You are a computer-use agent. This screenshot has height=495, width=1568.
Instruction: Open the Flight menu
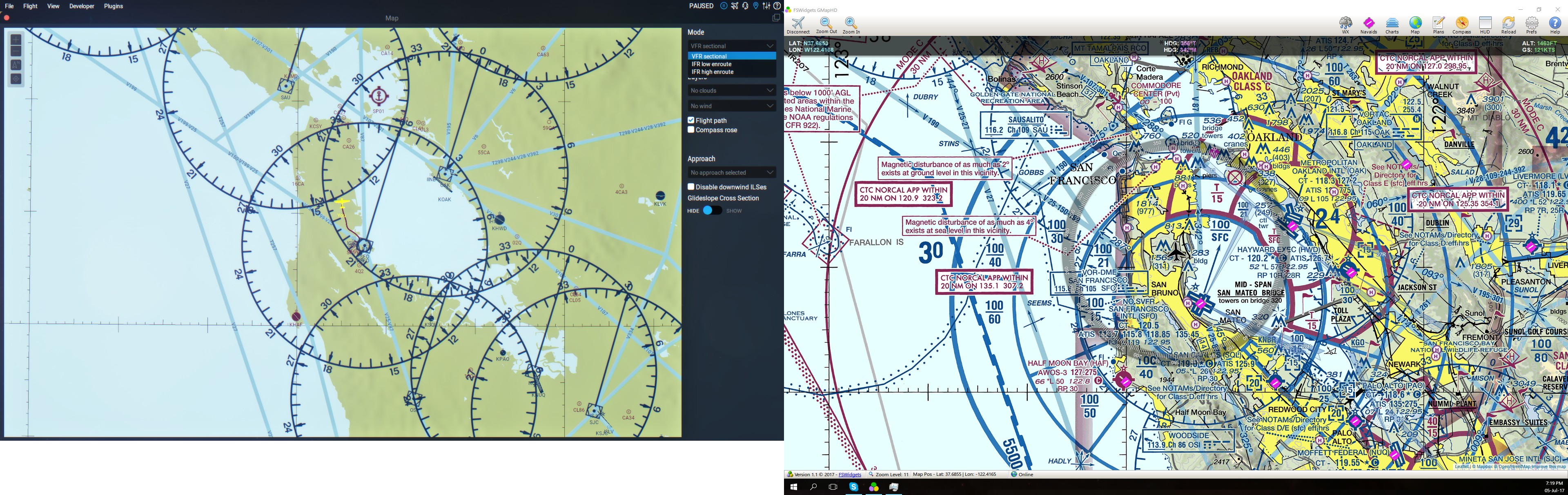point(29,6)
